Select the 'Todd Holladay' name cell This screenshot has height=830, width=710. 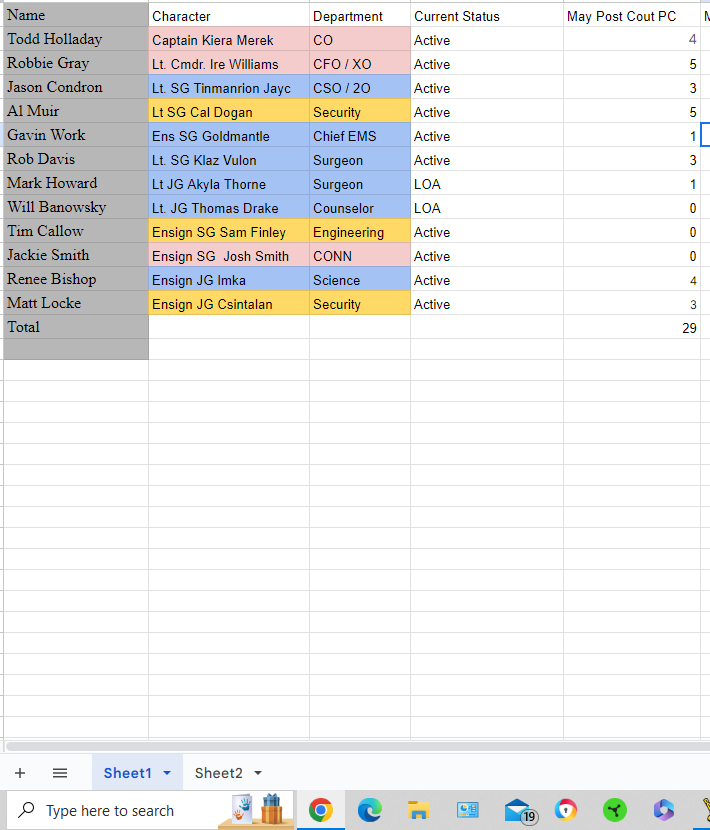coord(75,40)
